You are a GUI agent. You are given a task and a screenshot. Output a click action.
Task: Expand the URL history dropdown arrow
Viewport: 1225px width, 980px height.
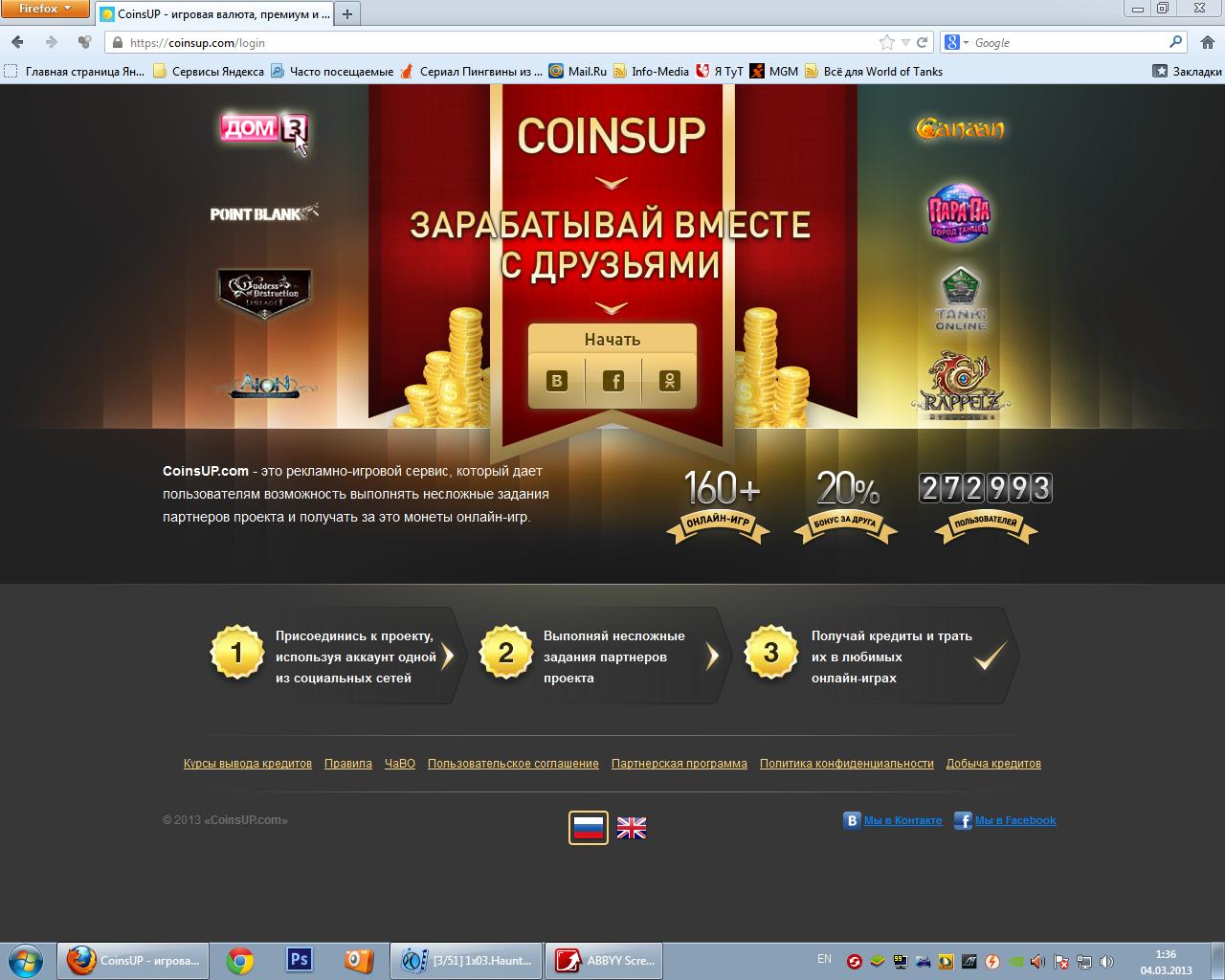click(905, 42)
